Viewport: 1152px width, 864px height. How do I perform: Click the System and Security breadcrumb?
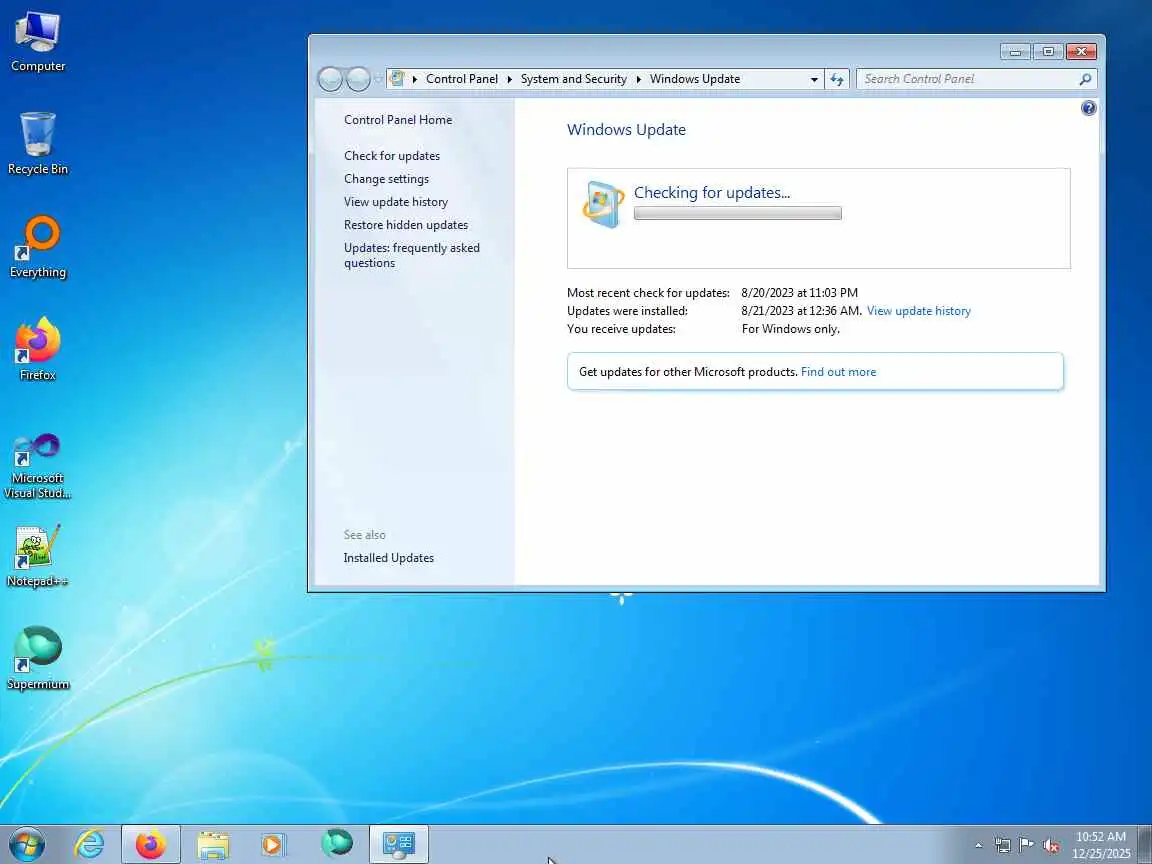[574, 79]
